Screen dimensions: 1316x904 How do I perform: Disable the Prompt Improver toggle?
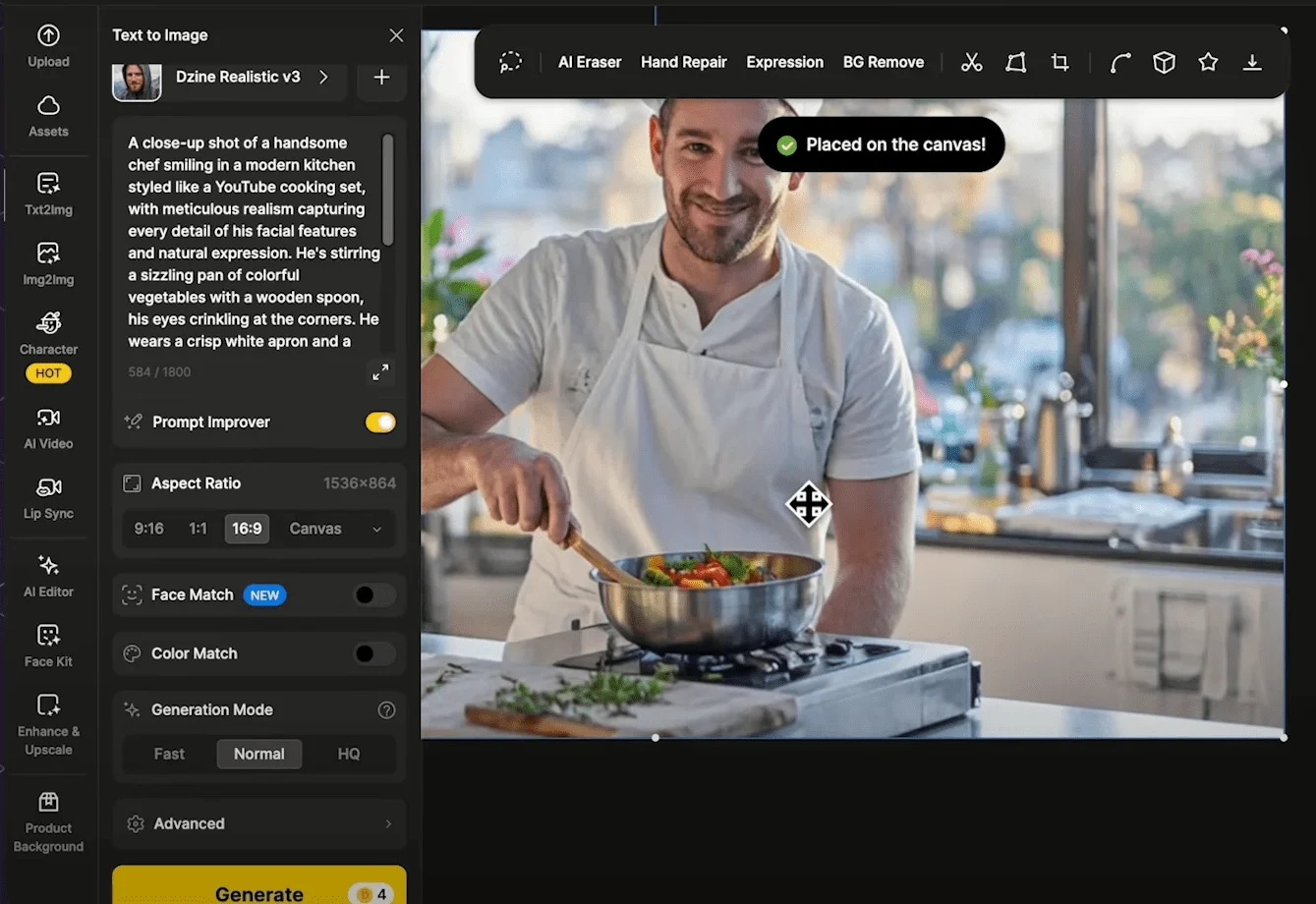[380, 422]
